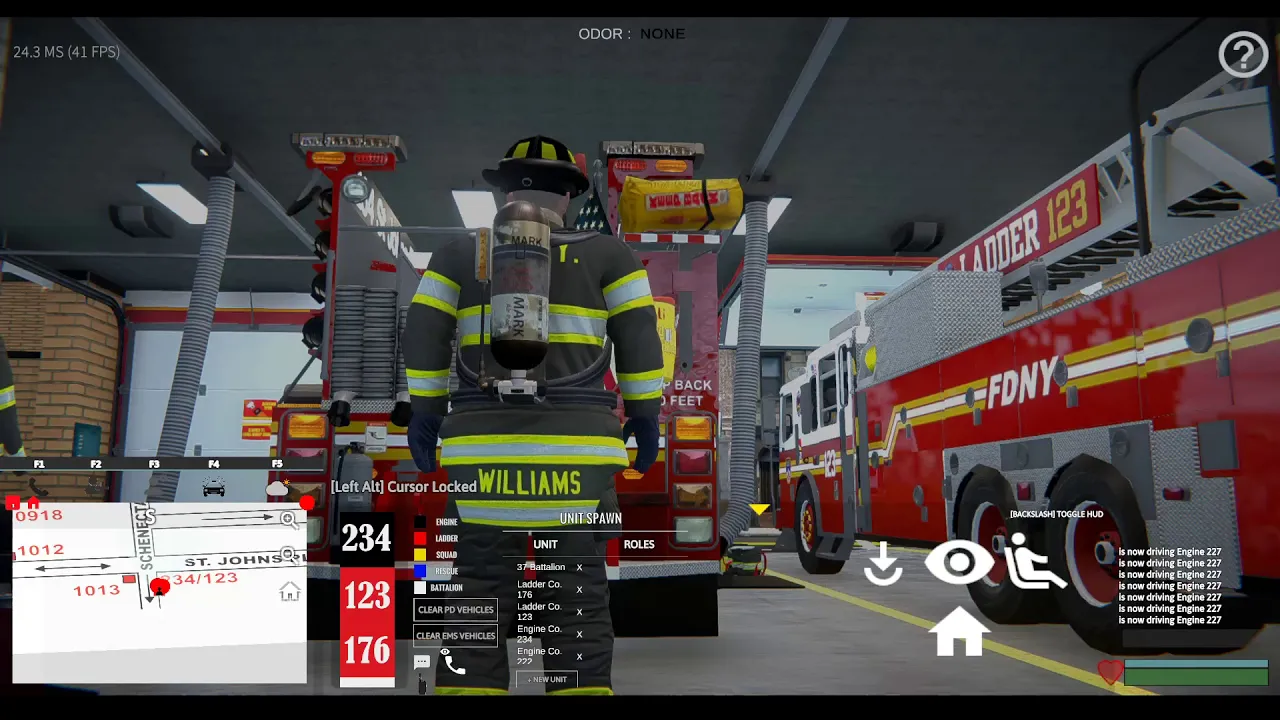Image resolution: width=1280 pixels, height=720 pixels.
Task: Zoom in on the minimap
Action: (290, 520)
